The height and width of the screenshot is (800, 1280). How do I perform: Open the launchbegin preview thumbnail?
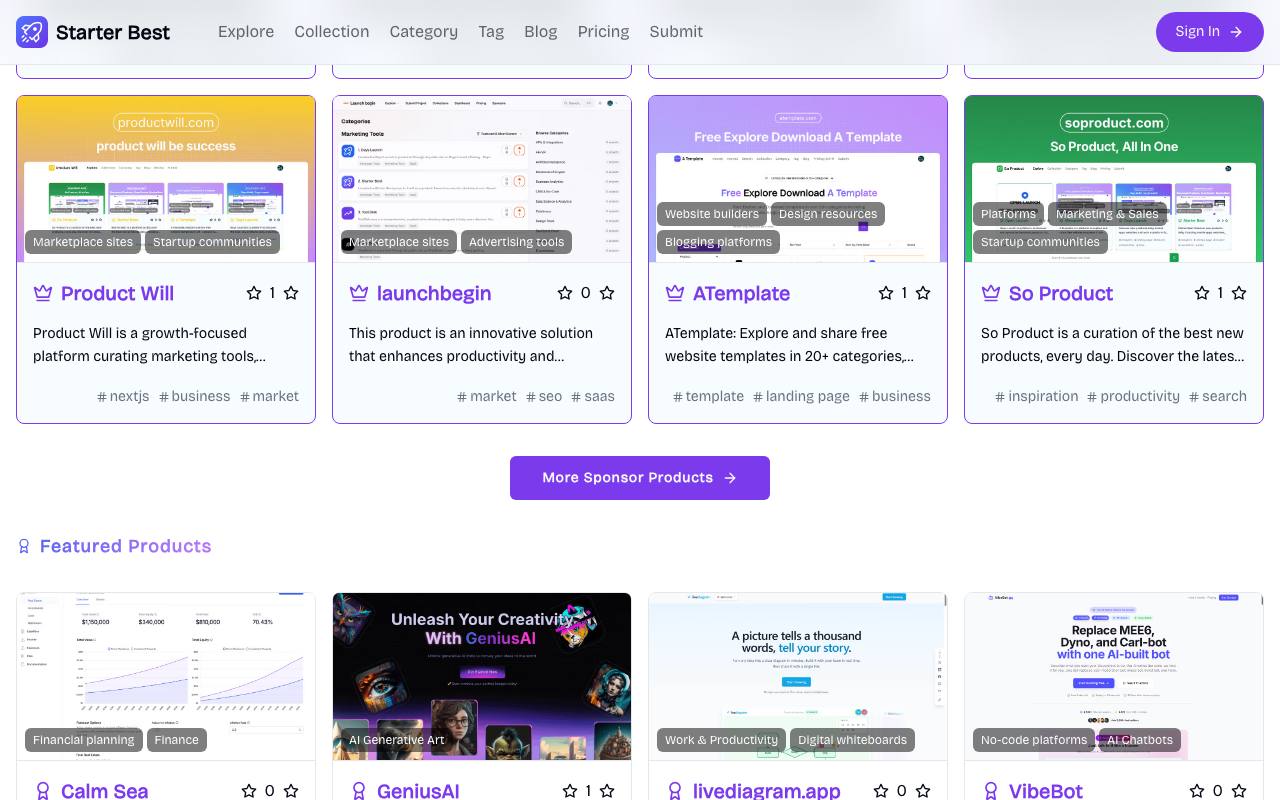point(482,179)
